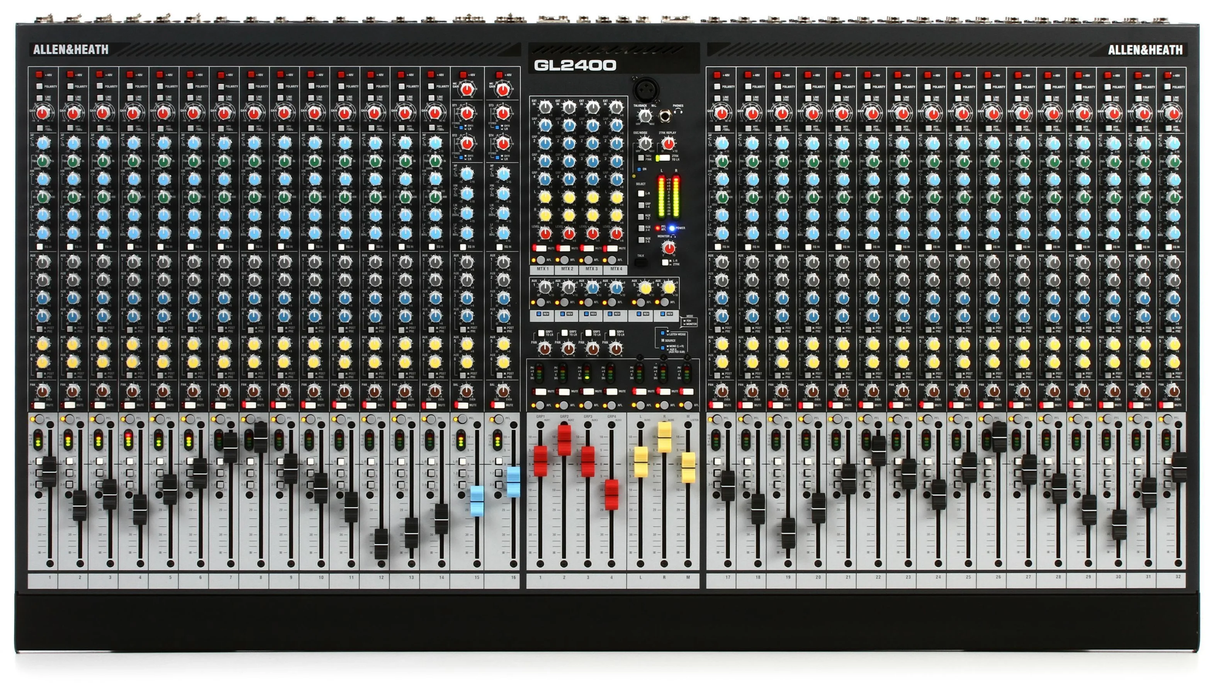The width and height of the screenshot is (1214, 695).
Task: Turn the talkback level knob
Action: click(644, 117)
